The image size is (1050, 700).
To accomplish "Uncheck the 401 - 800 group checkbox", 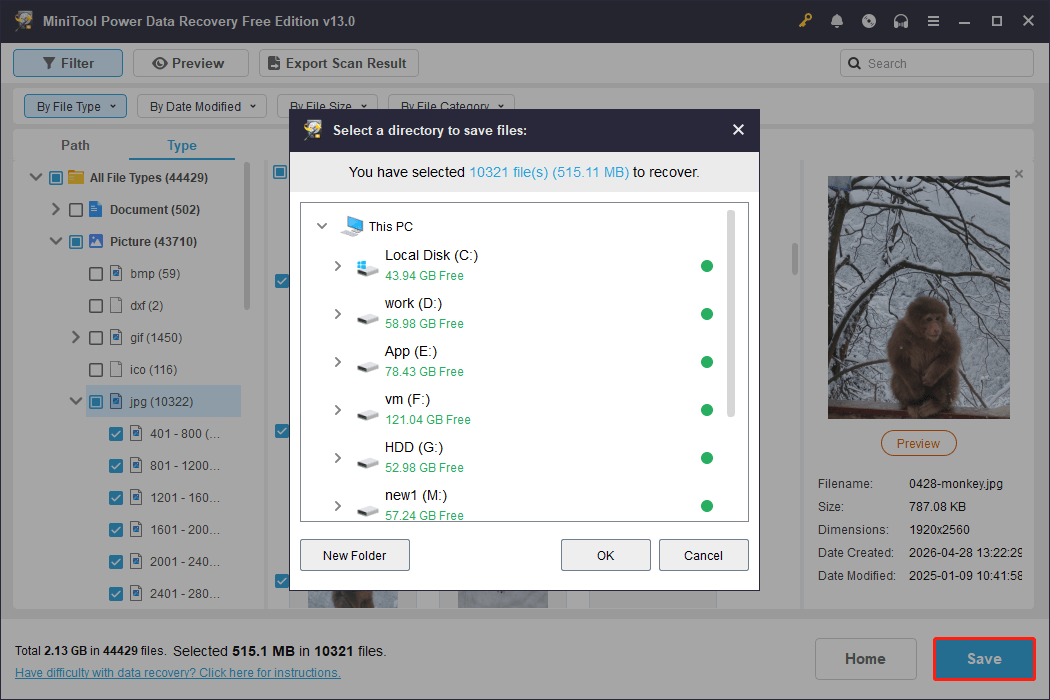I will (x=116, y=434).
